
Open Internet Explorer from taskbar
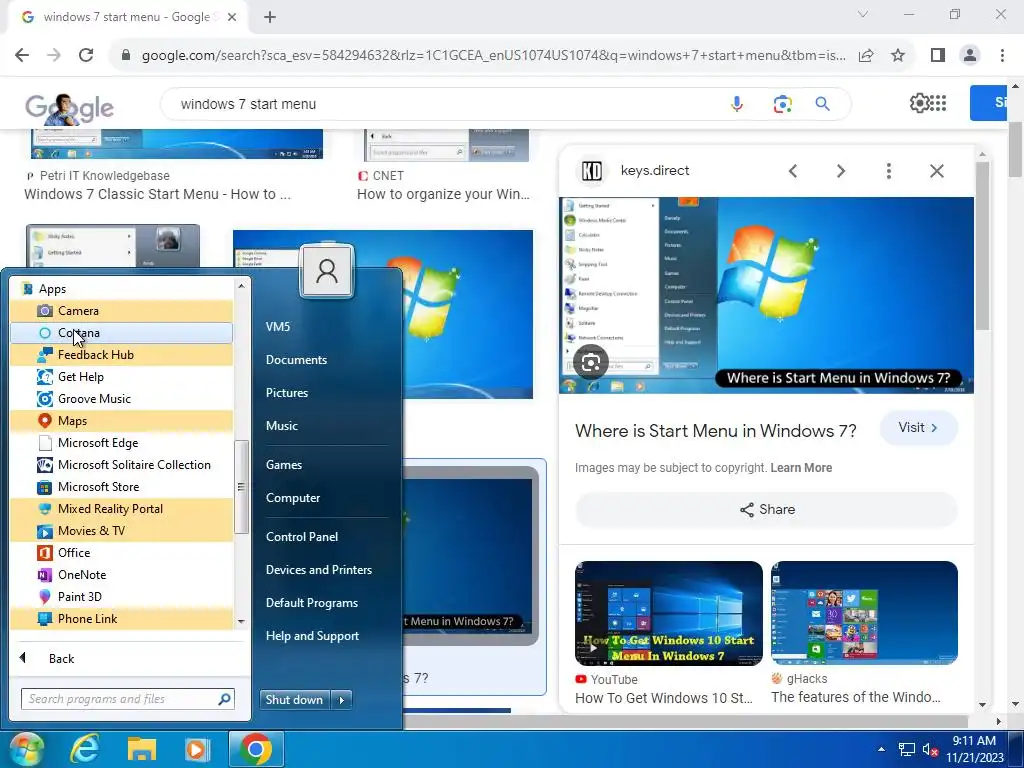click(x=85, y=749)
